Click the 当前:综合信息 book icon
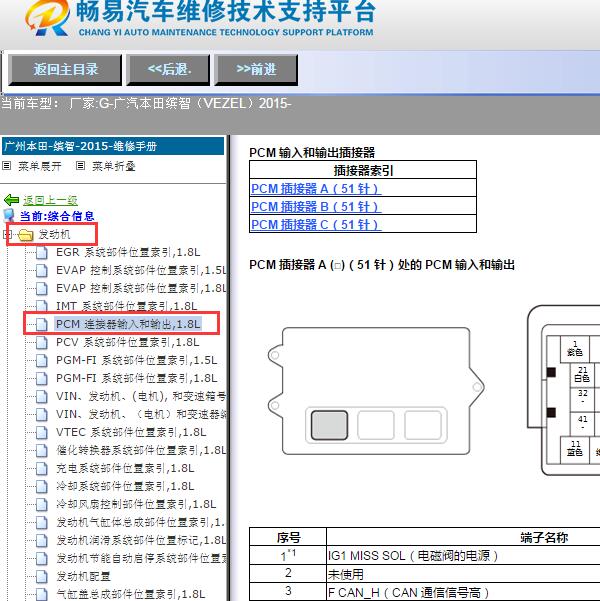 tap(9, 216)
